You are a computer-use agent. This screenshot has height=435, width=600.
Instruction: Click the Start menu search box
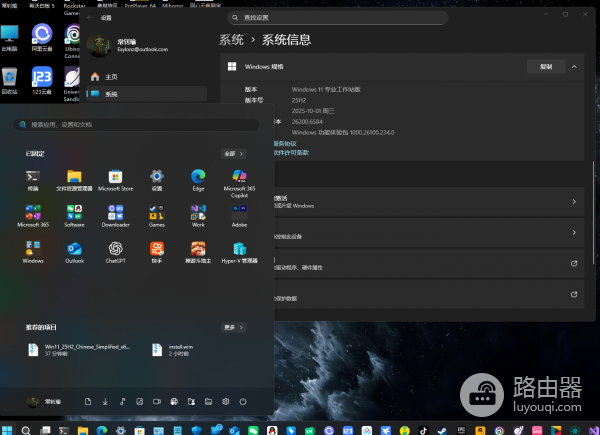tap(136, 125)
